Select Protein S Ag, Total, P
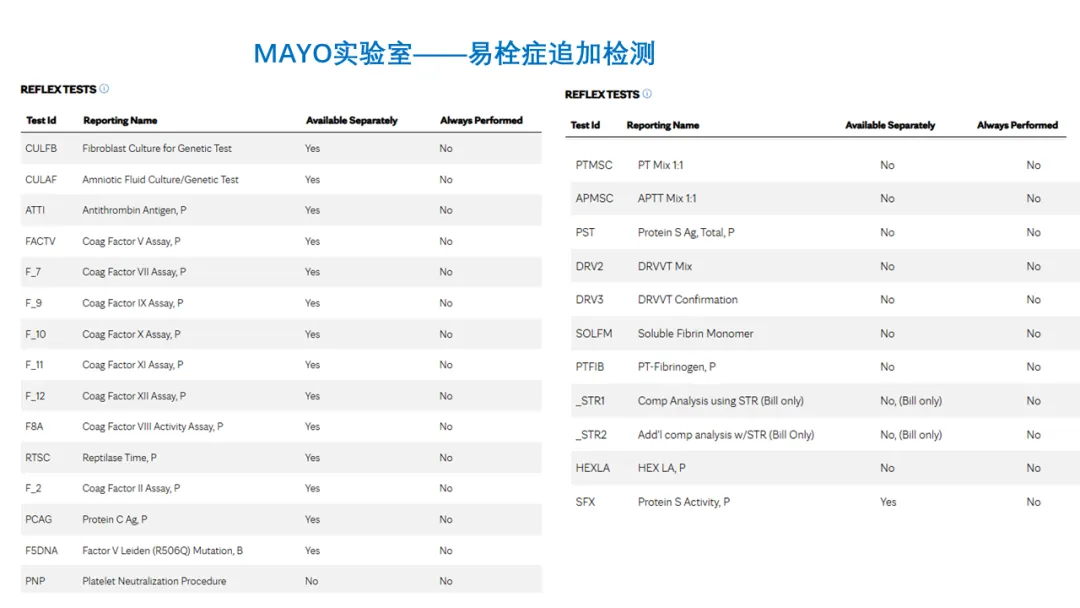Image resolution: width=1080 pixels, height=608 pixels. pyautogui.click(x=686, y=232)
